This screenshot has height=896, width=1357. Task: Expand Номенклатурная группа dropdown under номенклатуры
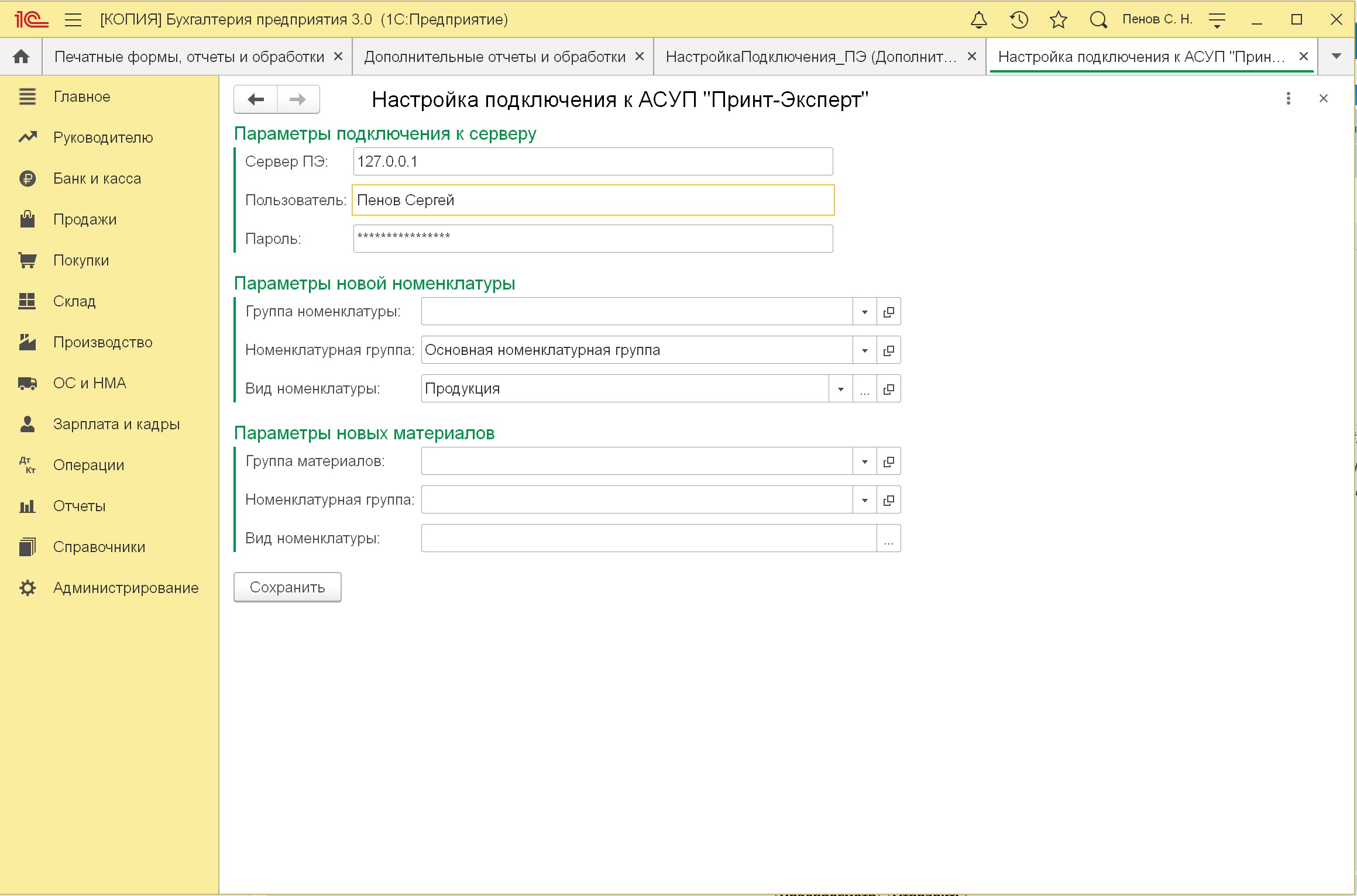[x=864, y=350]
